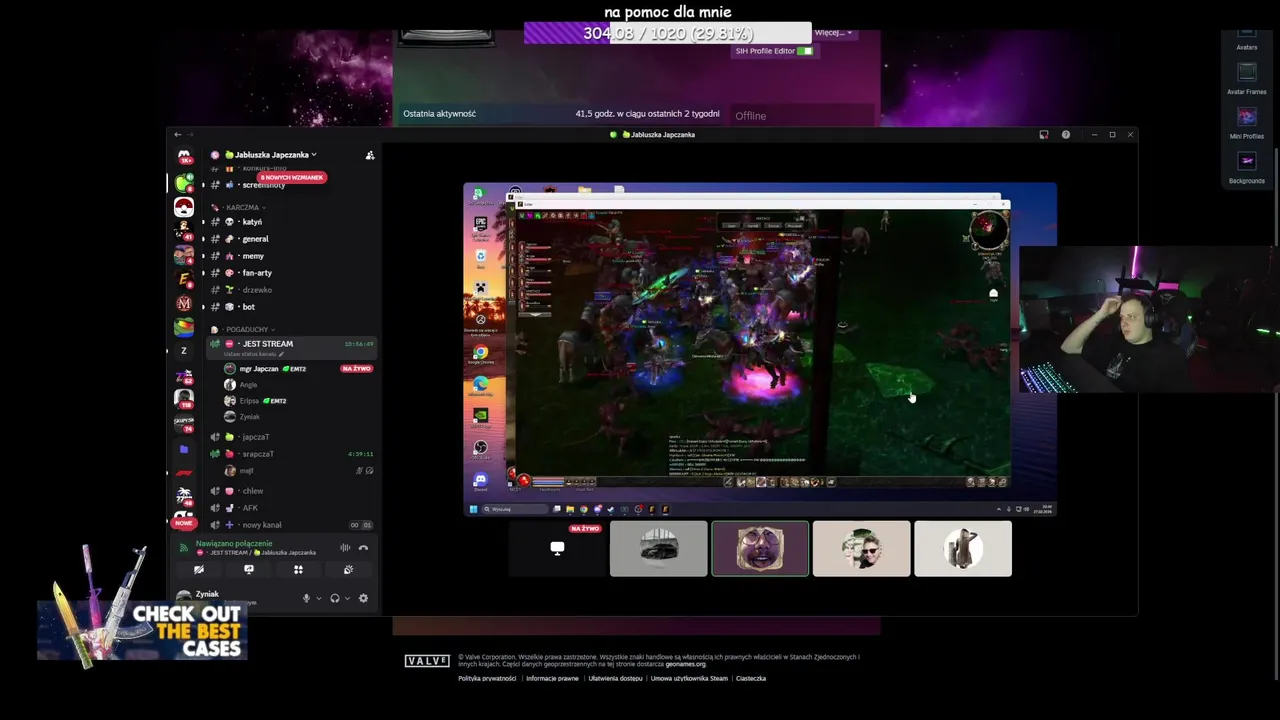Click the Avatar Frames icon in Steam sidebar
The image size is (1280, 720).
pos(1247,72)
